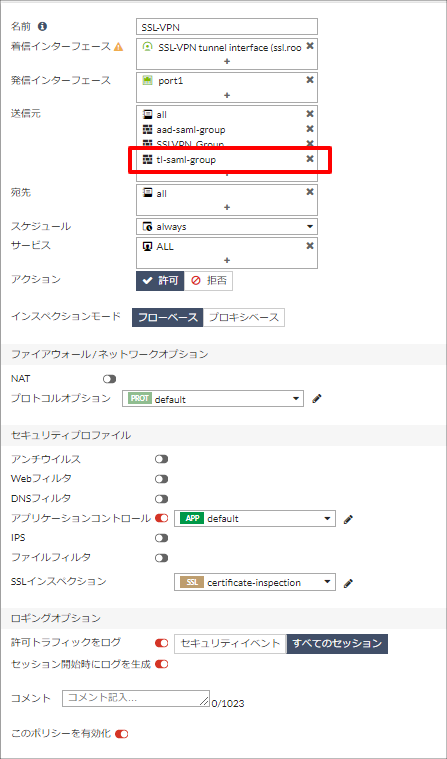Click the tl-saml-group group icon
Viewport: 447px width, 759px height.
pos(148,160)
